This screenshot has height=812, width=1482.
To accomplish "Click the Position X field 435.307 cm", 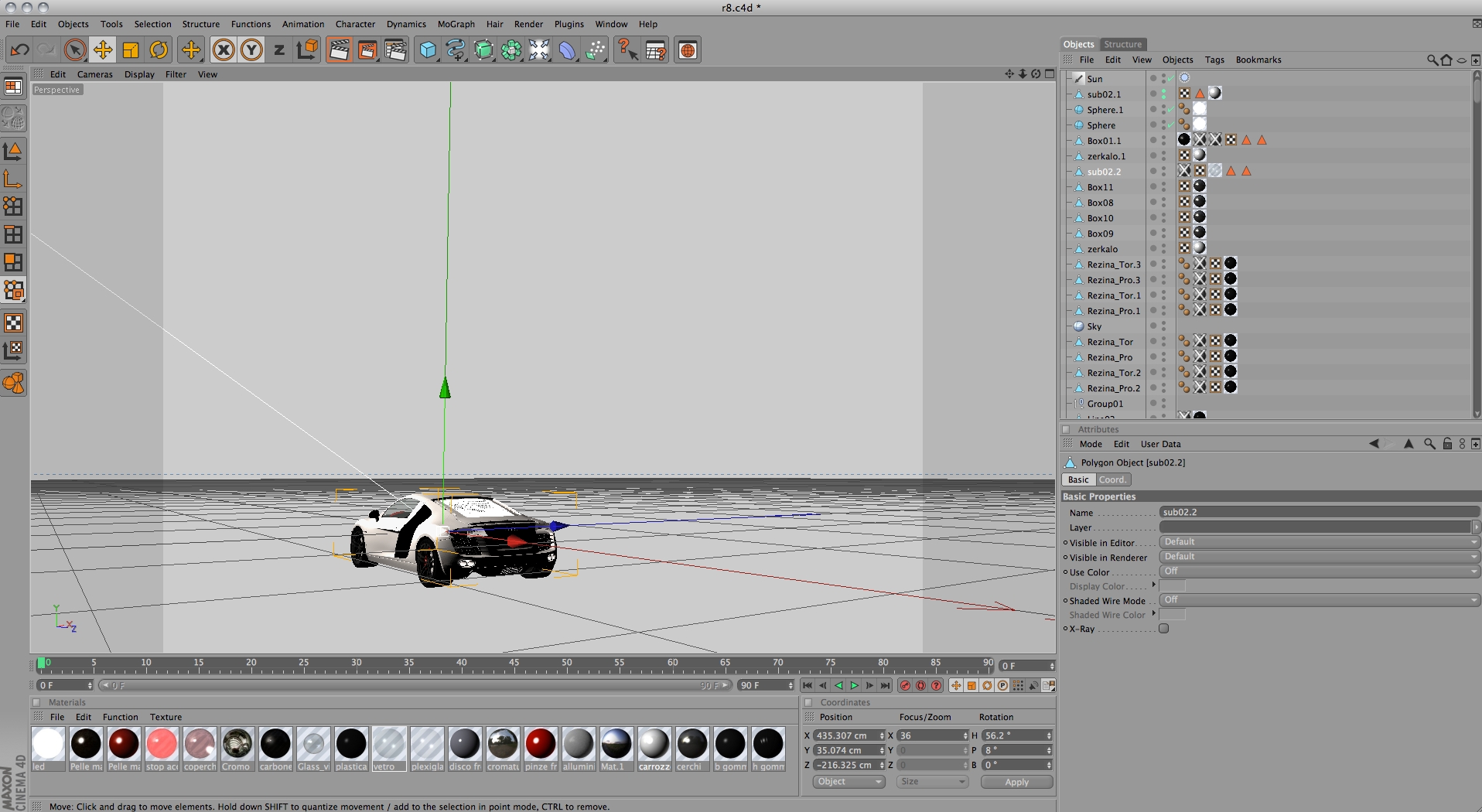I will click(x=848, y=735).
